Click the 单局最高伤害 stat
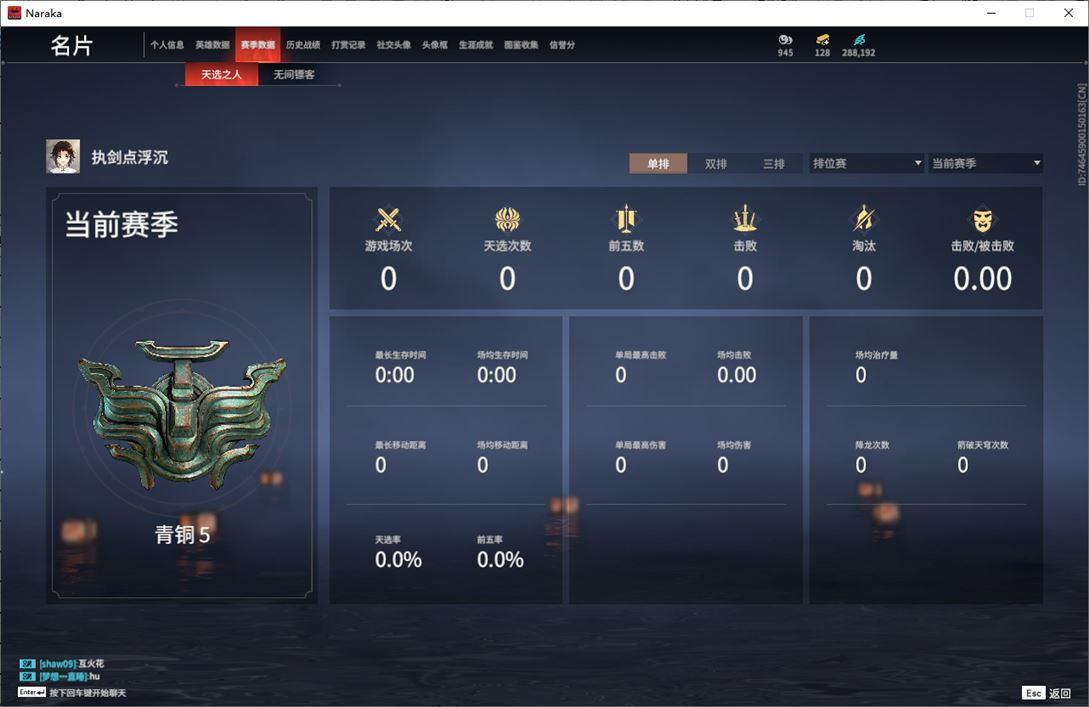Screen dimensions: 1089x707 pos(640,458)
